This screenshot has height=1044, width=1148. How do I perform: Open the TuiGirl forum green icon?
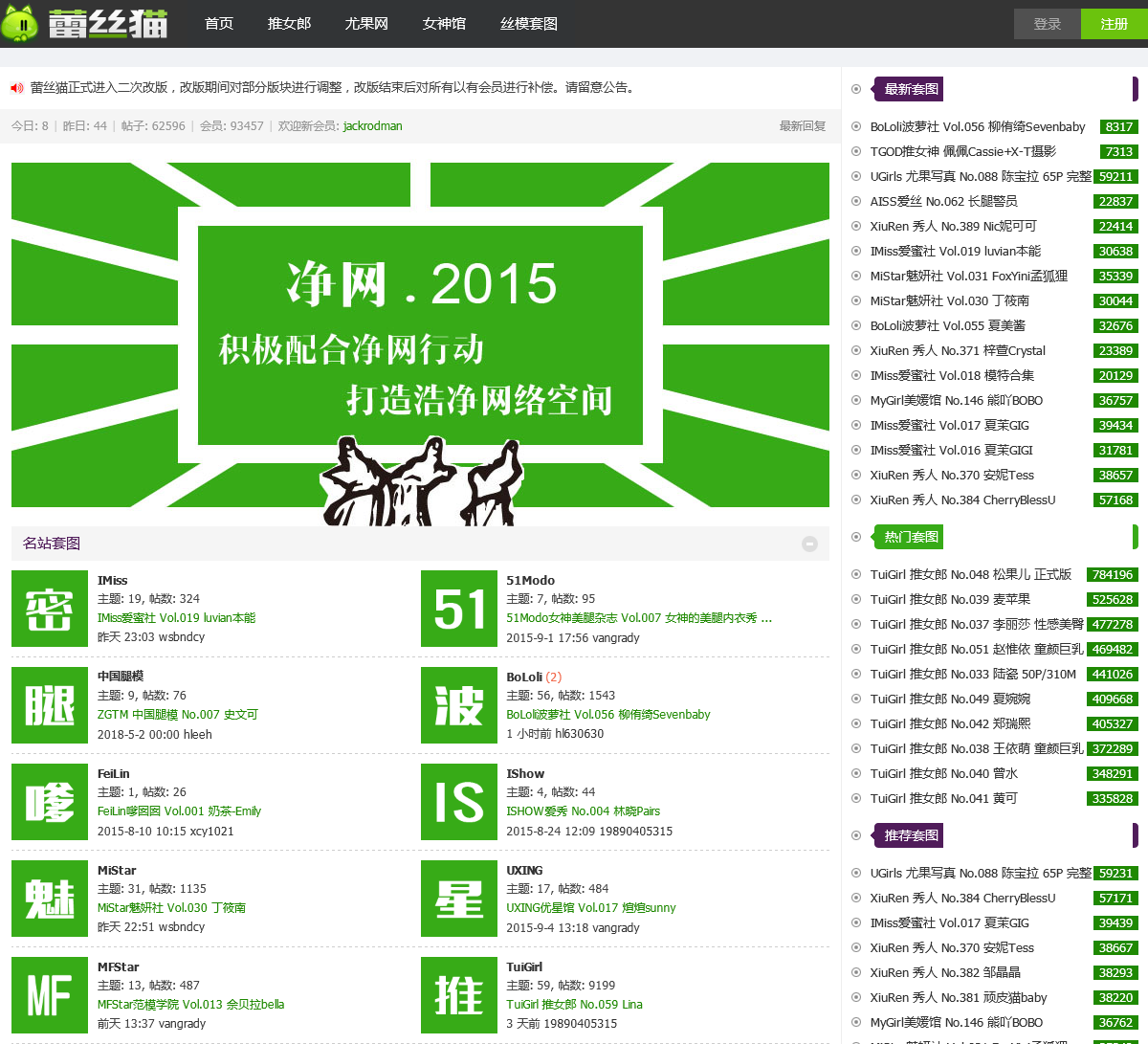coord(459,995)
